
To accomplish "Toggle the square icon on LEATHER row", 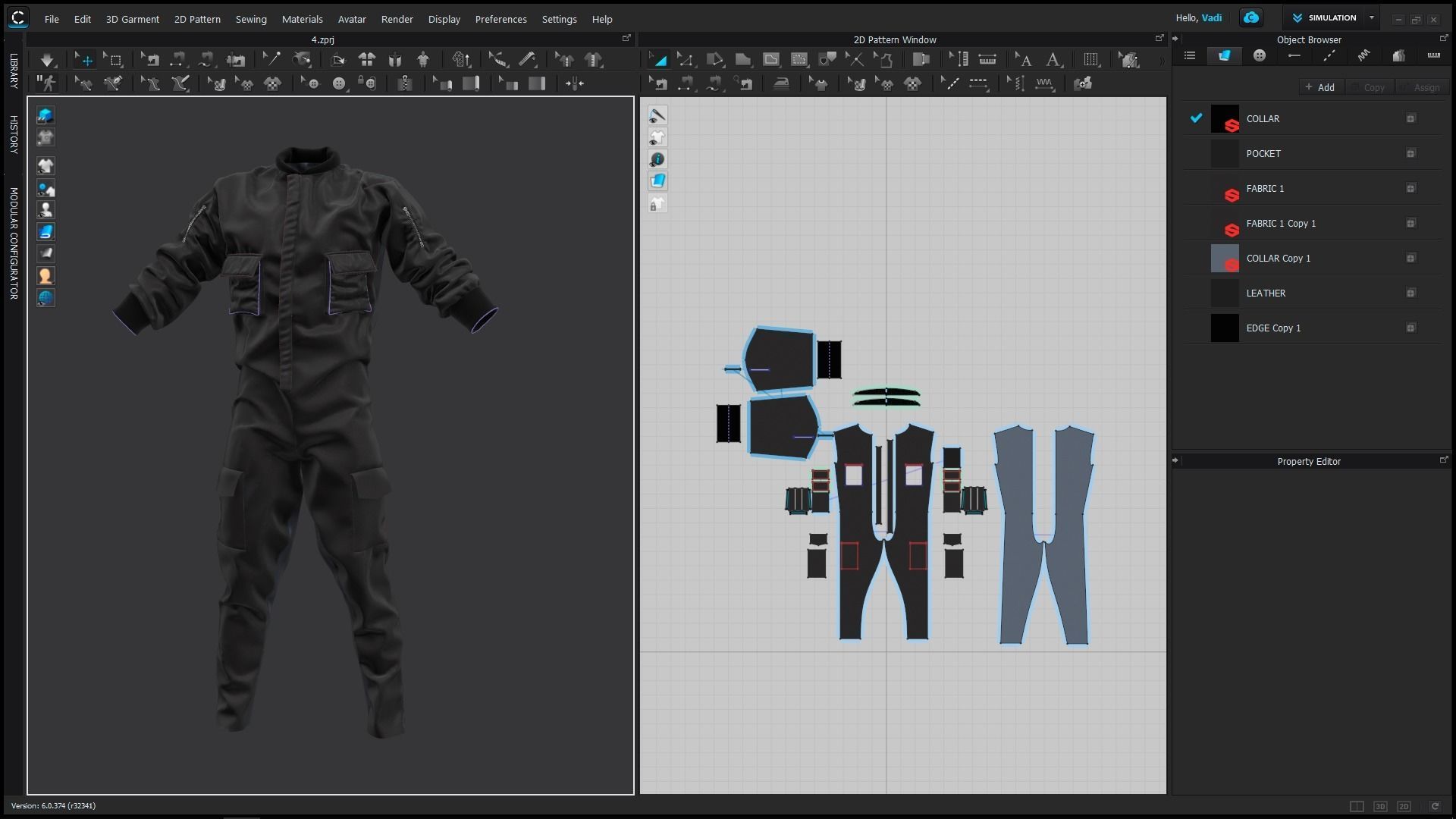I will pos(1410,293).
